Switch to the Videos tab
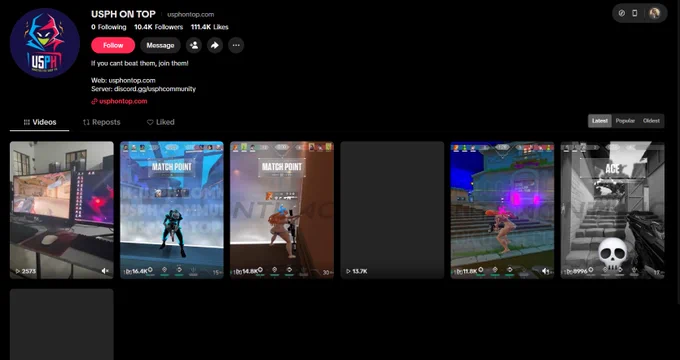The height and width of the screenshot is (360, 680). tap(39, 122)
